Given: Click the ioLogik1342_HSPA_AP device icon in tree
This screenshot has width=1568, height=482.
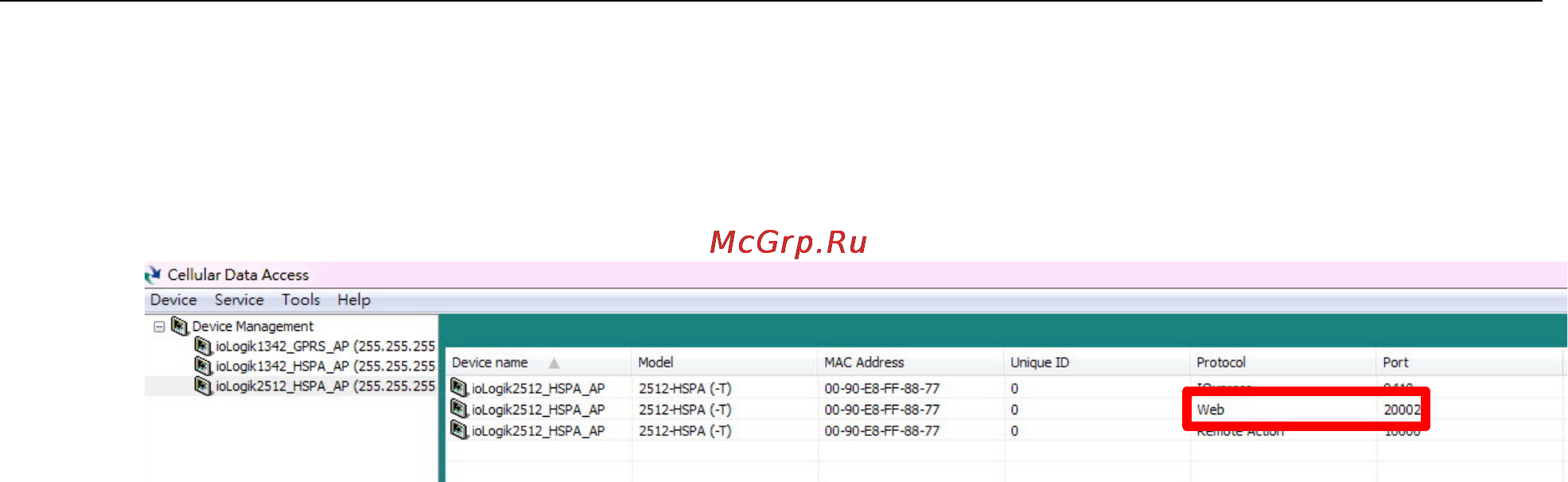Looking at the screenshot, I should coord(204,366).
